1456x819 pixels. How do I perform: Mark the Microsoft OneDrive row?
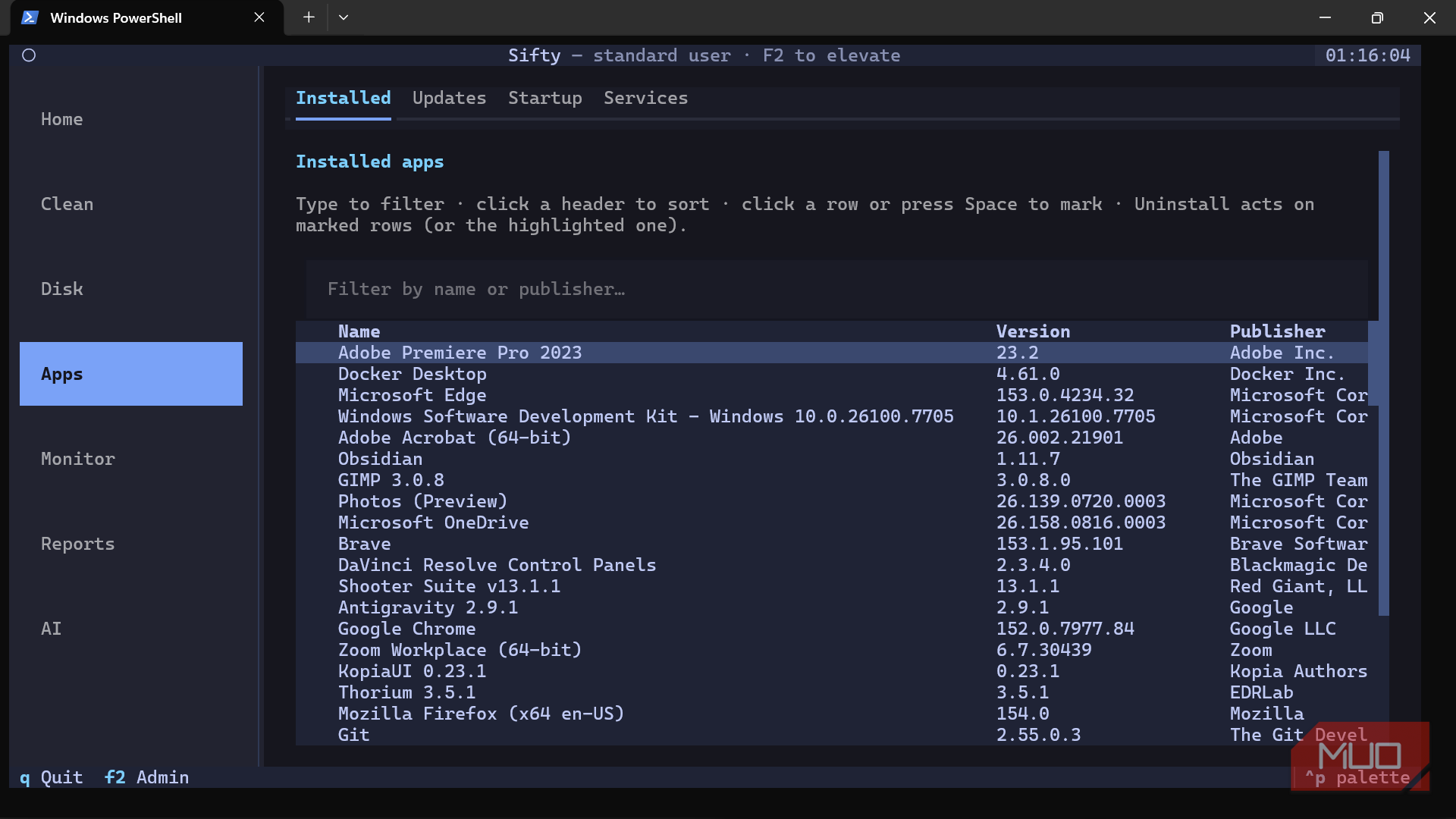coord(832,522)
